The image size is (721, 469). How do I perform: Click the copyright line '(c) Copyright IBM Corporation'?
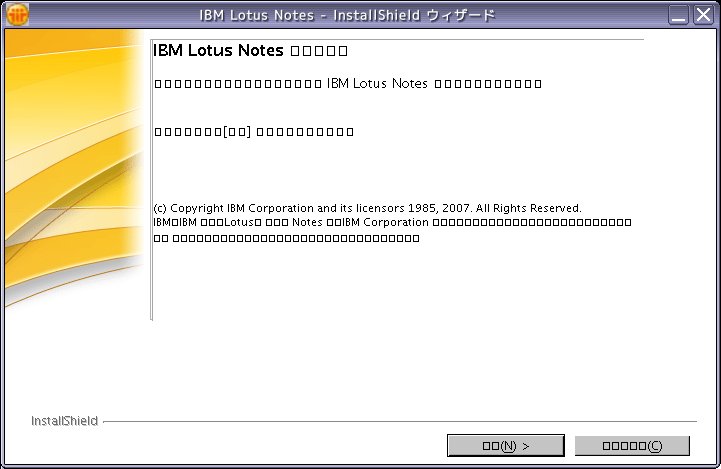[x=367, y=208]
